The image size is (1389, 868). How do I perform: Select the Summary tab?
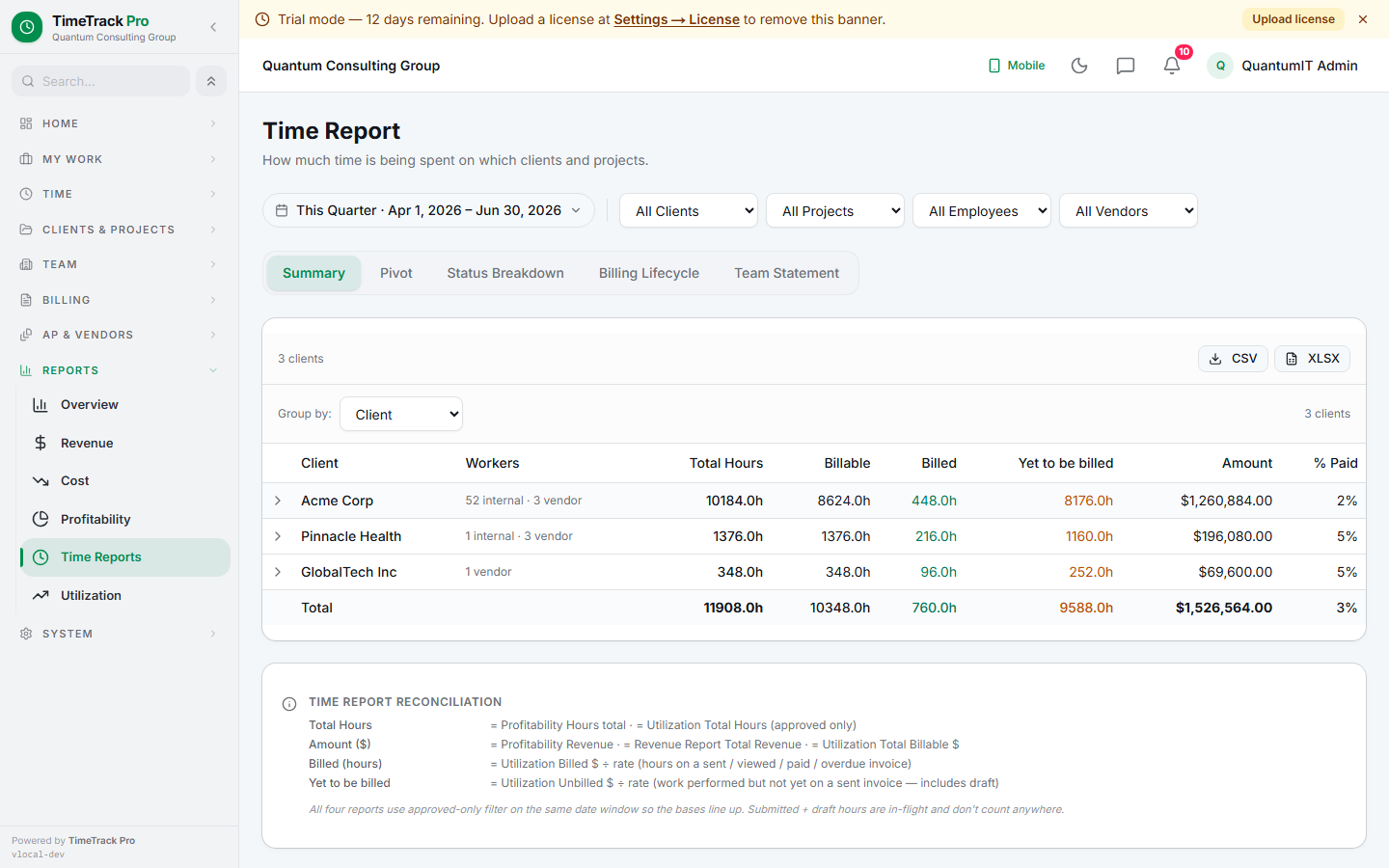[x=313, y=273]
